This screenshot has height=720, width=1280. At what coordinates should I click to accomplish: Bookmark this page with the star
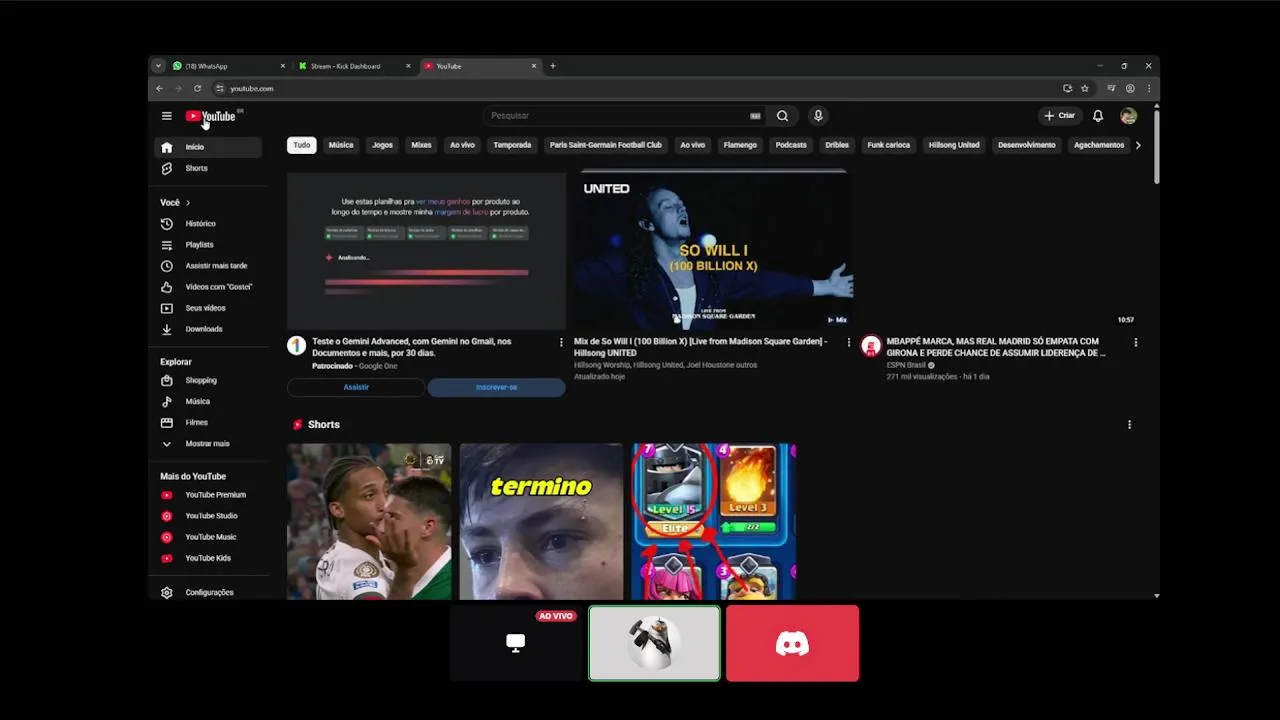[x=1085, y=88]
